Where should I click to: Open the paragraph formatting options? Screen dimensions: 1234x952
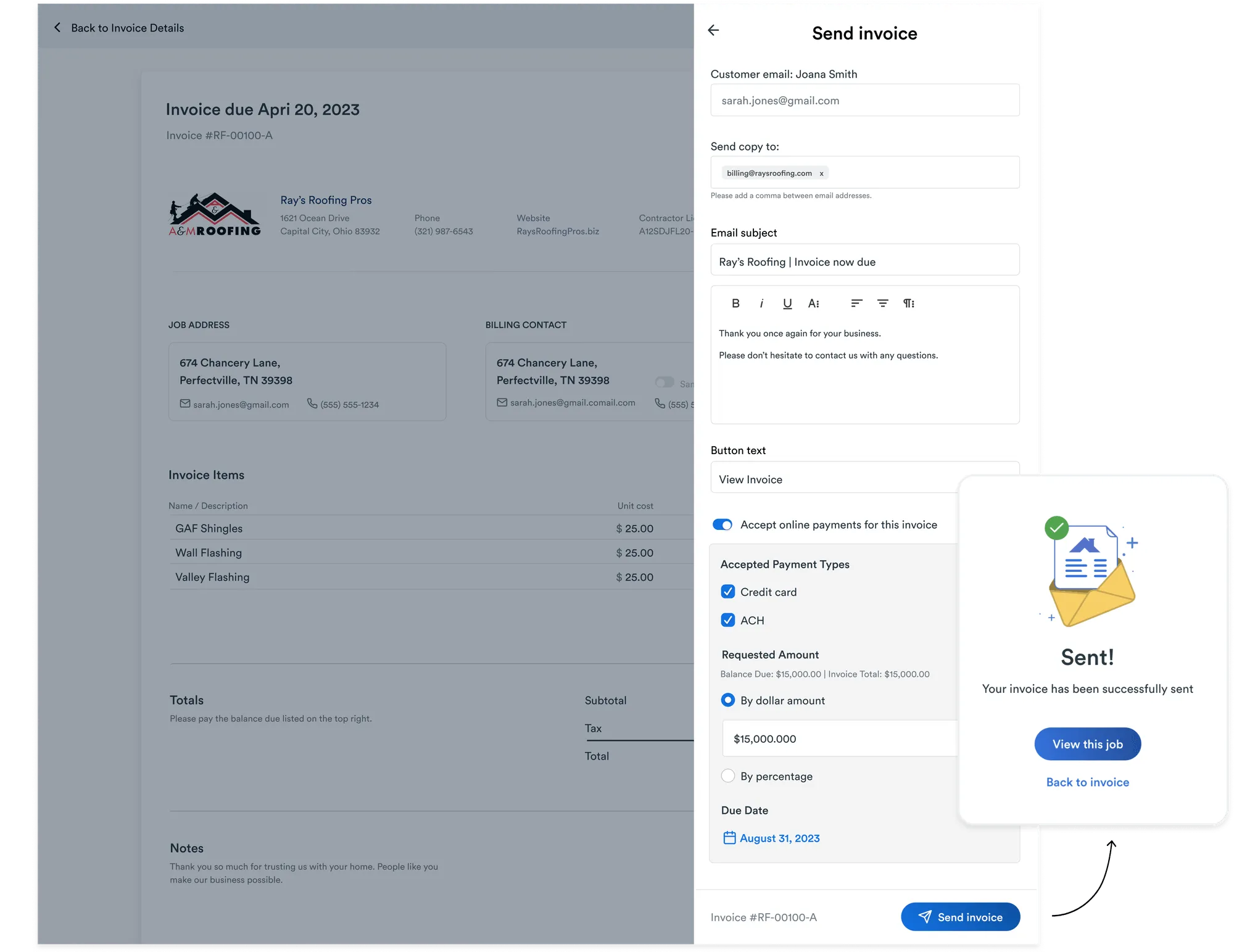click(x=908, y=303)
